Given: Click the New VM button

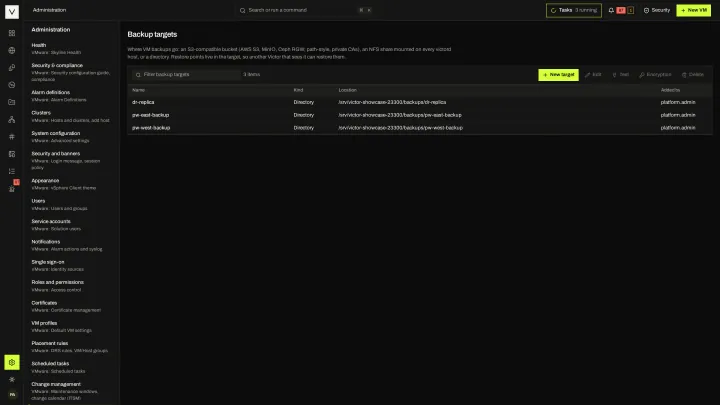Looking at the screenshot, I should (693, 10).
